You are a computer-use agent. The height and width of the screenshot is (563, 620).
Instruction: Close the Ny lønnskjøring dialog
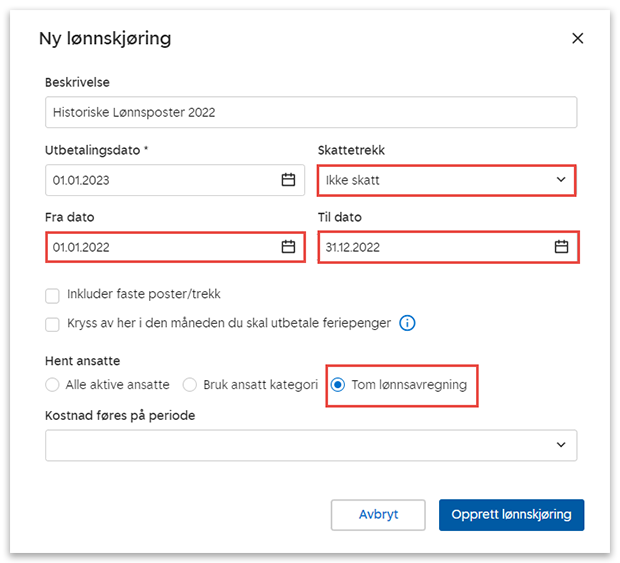coord(577,39)
